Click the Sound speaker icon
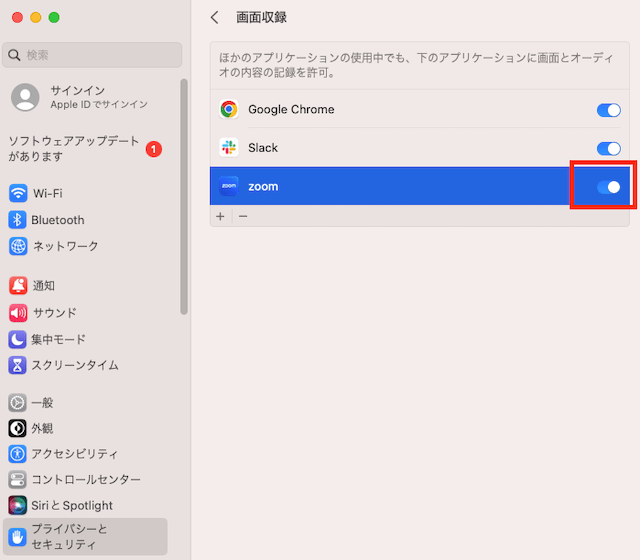 point(17,312)
